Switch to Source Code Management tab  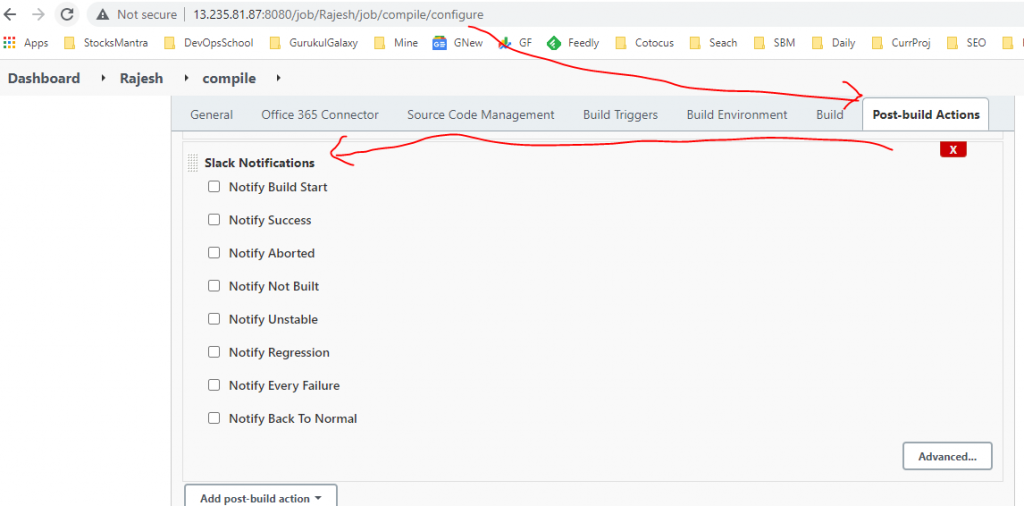[x=480, y=115]
